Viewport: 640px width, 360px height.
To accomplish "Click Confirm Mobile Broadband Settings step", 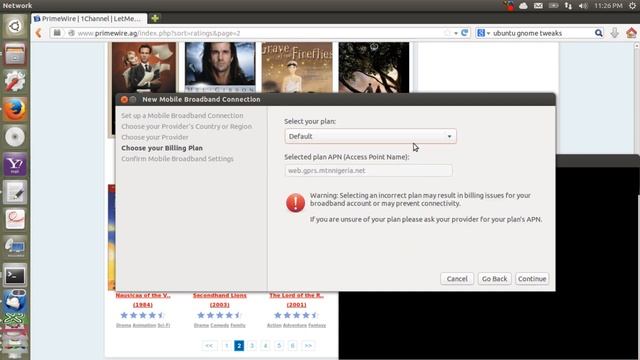I will point(177,159).
